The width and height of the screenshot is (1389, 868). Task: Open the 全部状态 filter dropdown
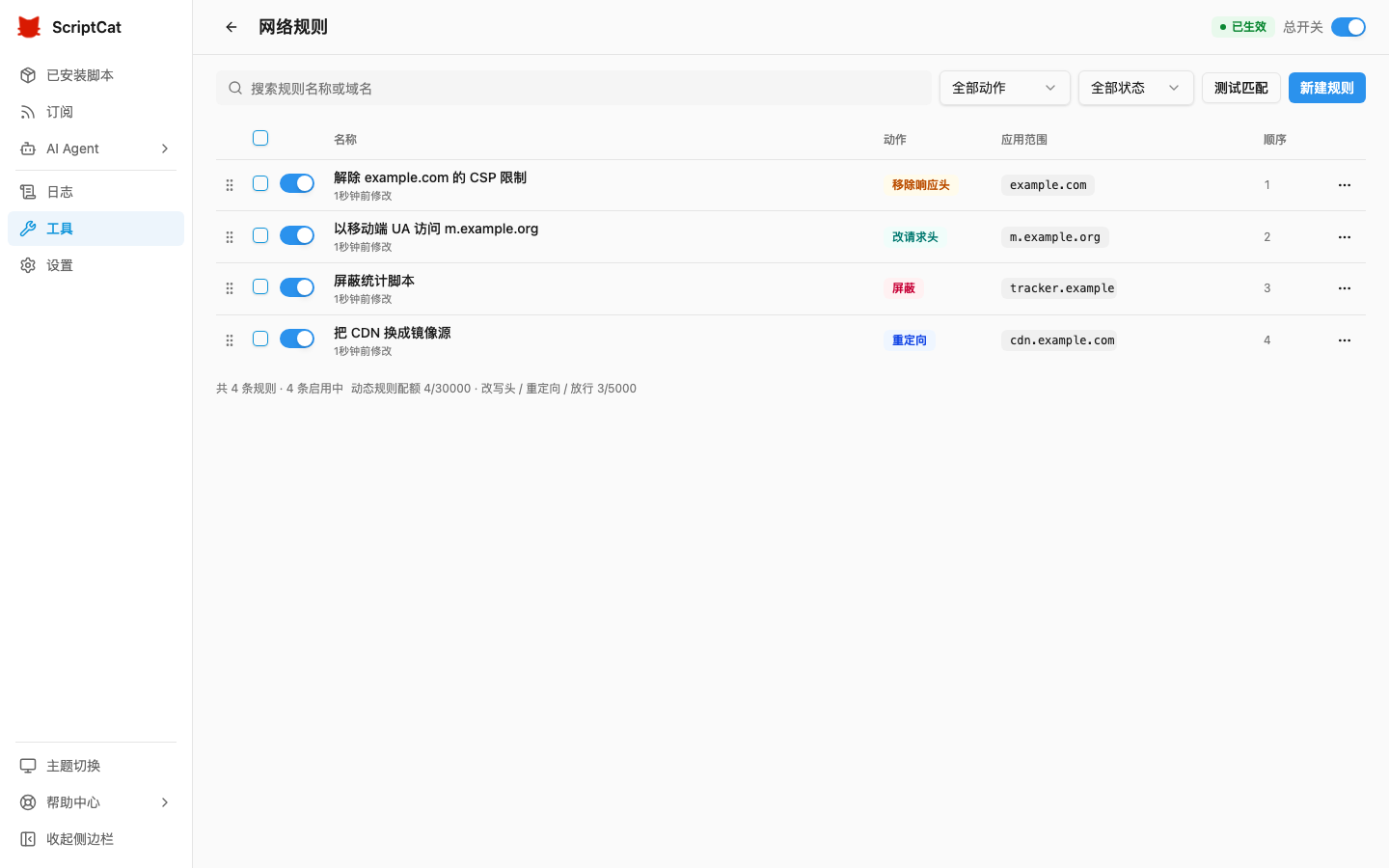tap(1136, 88)
